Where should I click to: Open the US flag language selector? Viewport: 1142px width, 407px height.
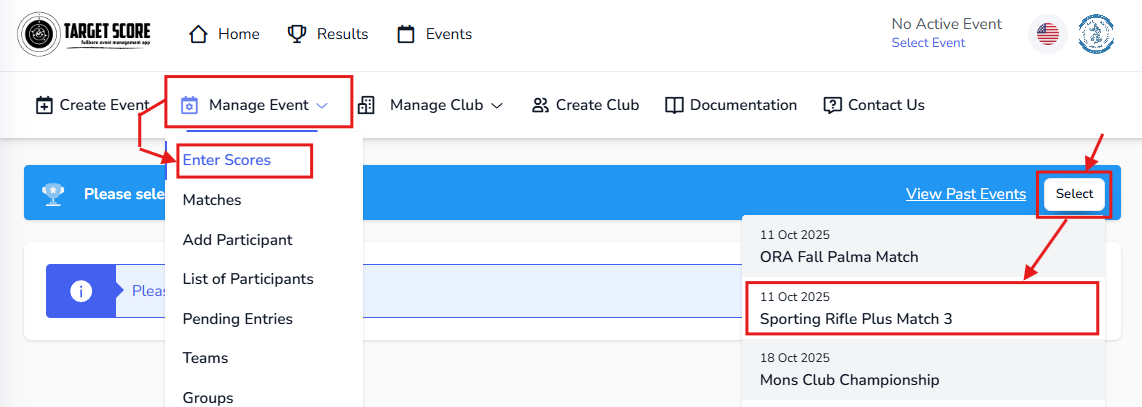pos(1047,34)
